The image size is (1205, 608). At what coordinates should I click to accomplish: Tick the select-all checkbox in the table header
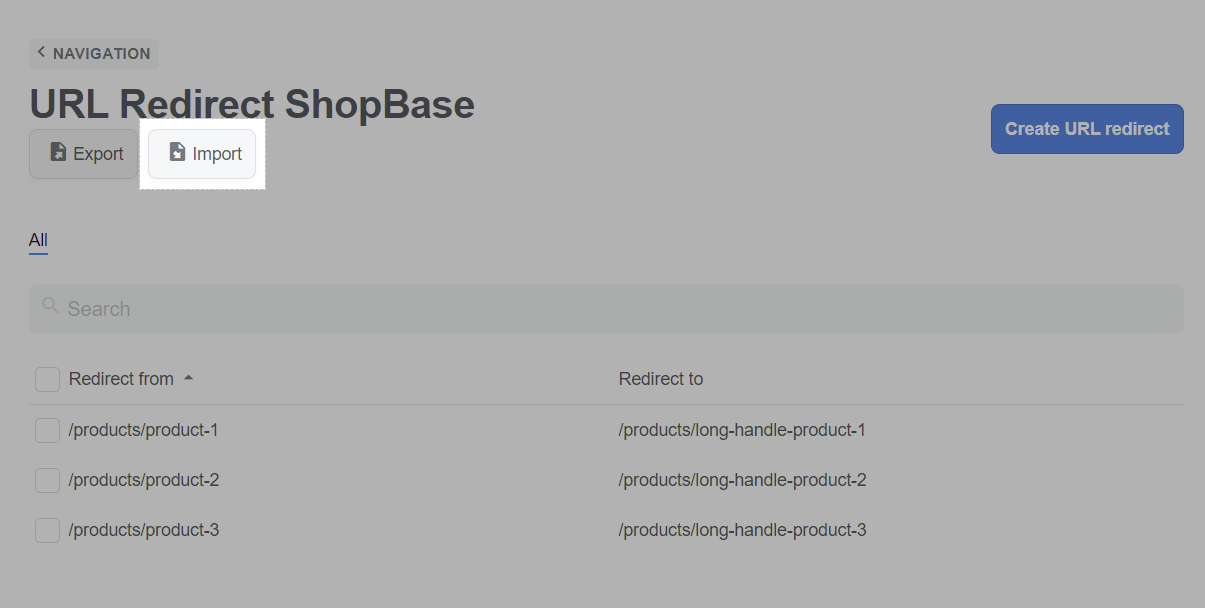47,379
